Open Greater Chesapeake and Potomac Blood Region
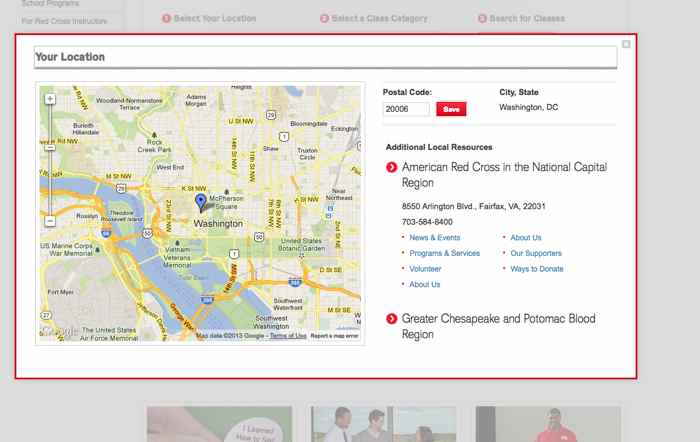 [498, 326]
